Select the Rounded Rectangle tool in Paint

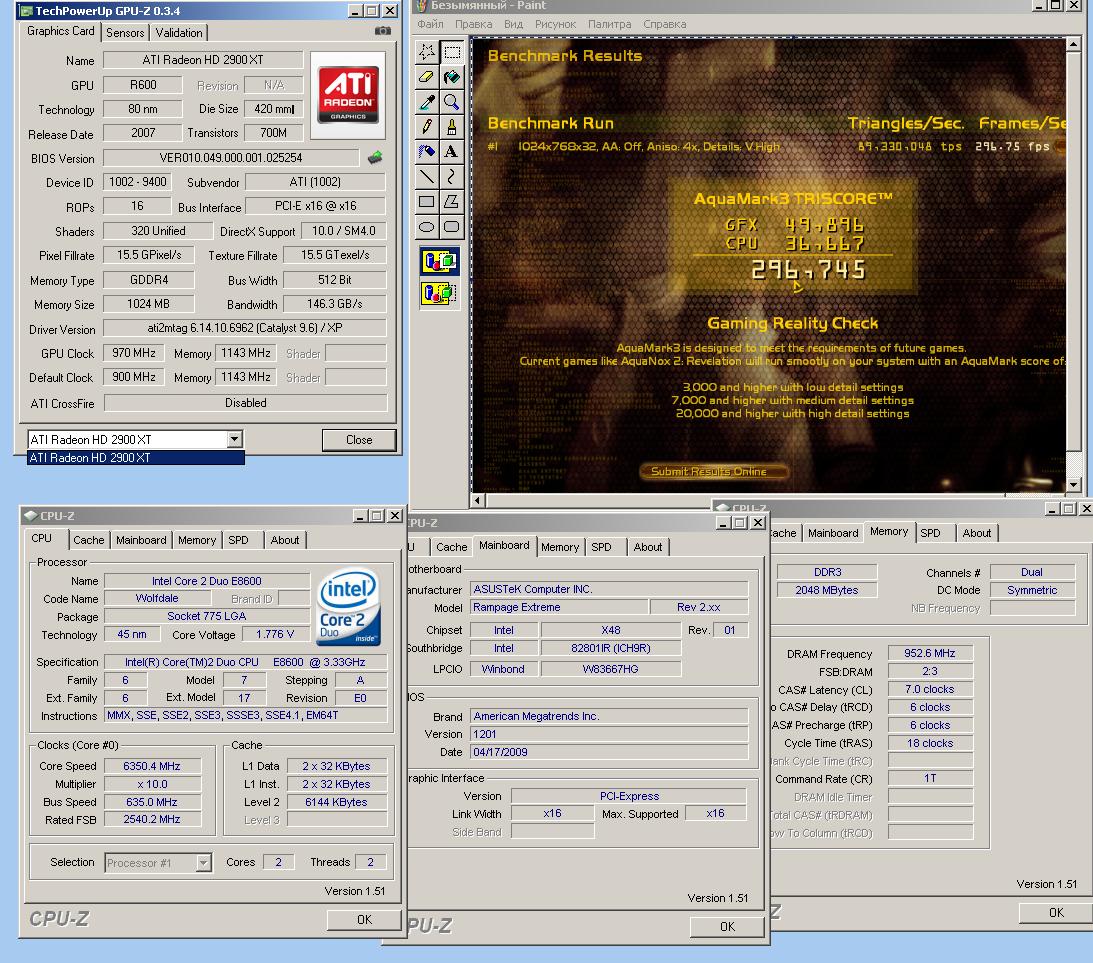coord(452,226)
